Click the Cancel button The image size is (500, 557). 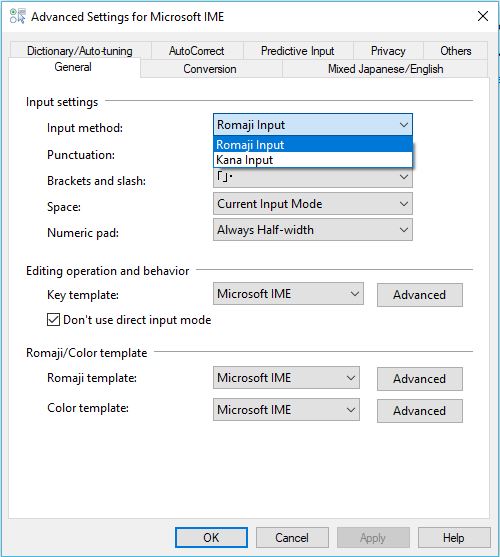point(292,537)
